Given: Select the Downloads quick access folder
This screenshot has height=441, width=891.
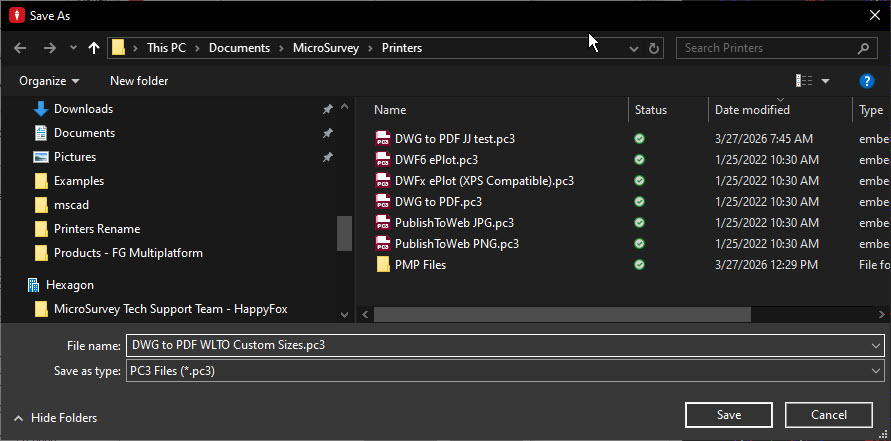Looking at the screenshot, I should [x=83, y=109].
